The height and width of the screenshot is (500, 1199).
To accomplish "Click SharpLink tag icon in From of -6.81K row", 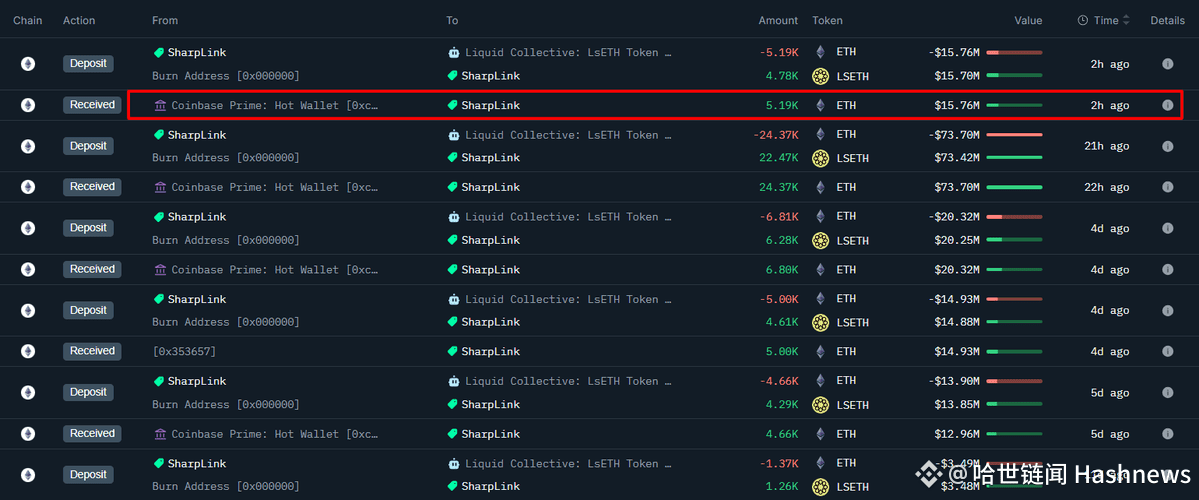I will [x=159, y=217].
